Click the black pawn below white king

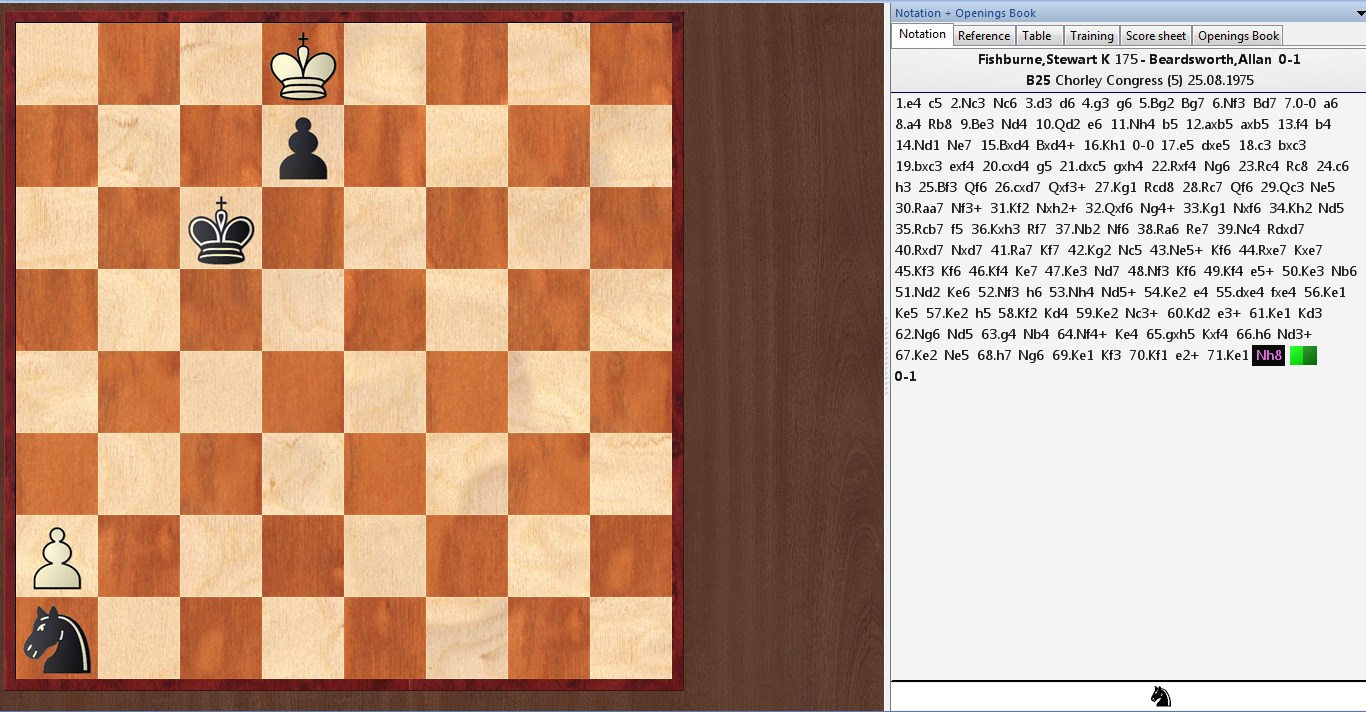303,148
